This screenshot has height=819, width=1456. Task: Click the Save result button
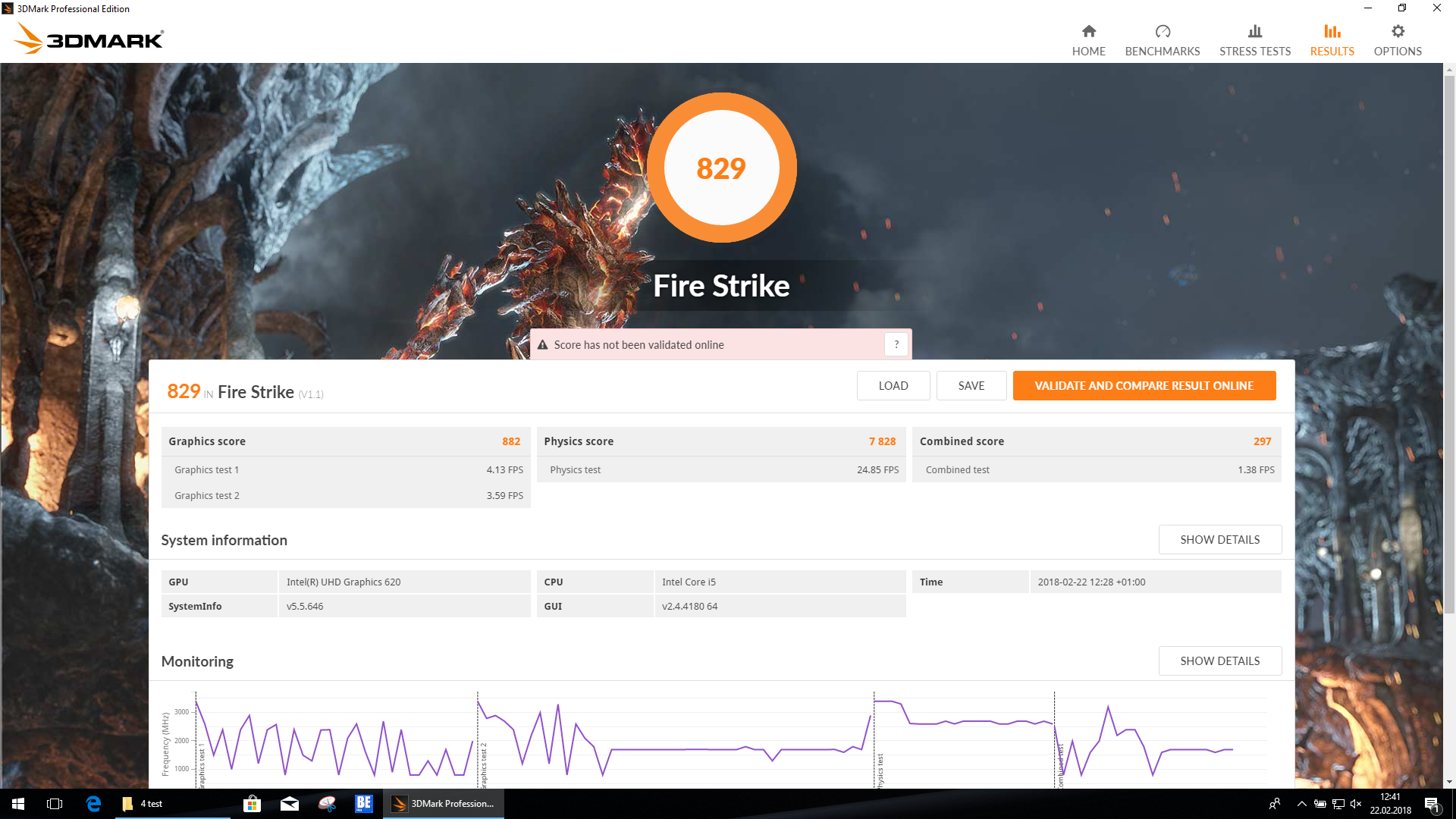[971, 385]
